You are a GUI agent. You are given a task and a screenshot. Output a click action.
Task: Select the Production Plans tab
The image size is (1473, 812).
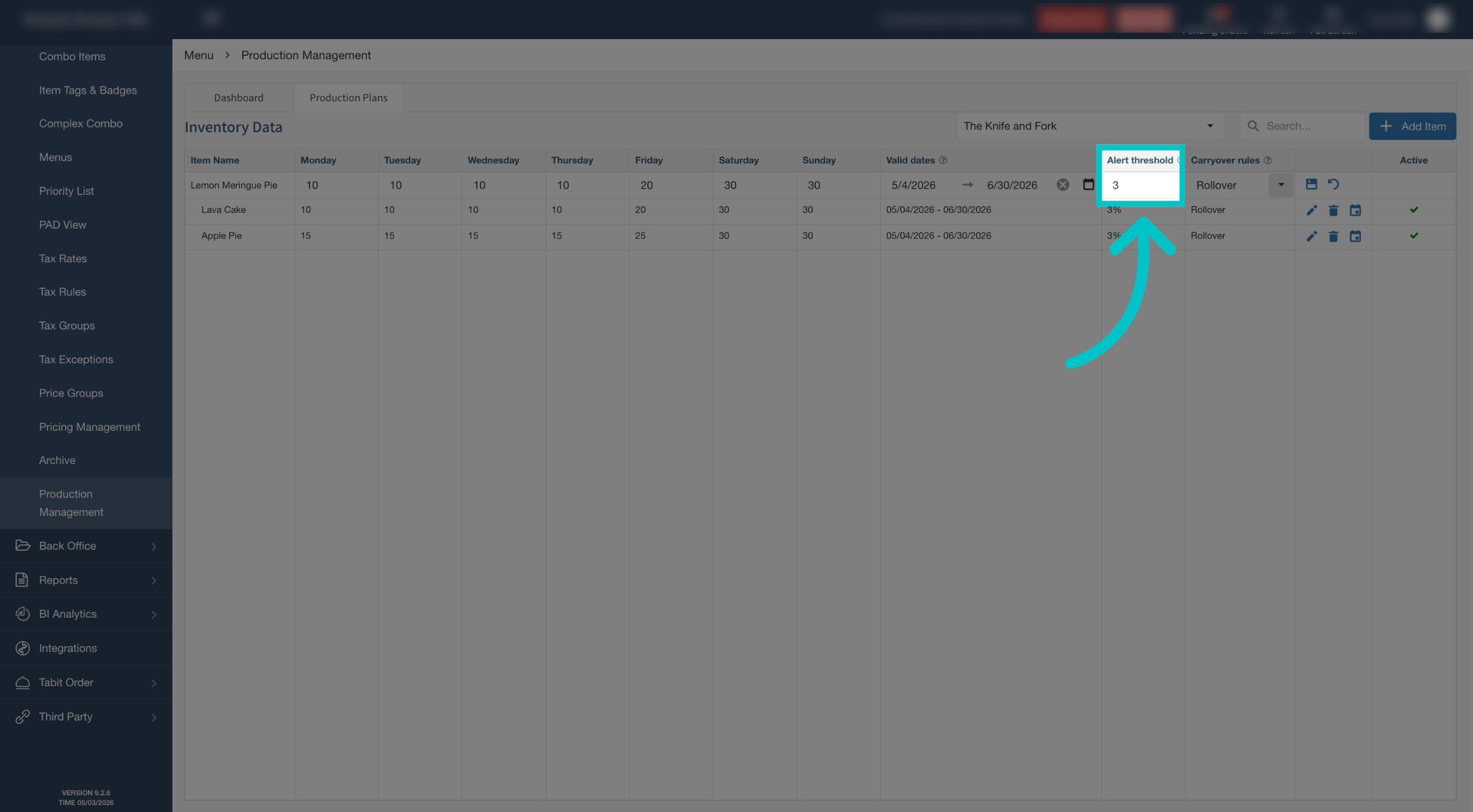(x=349, y=98)
